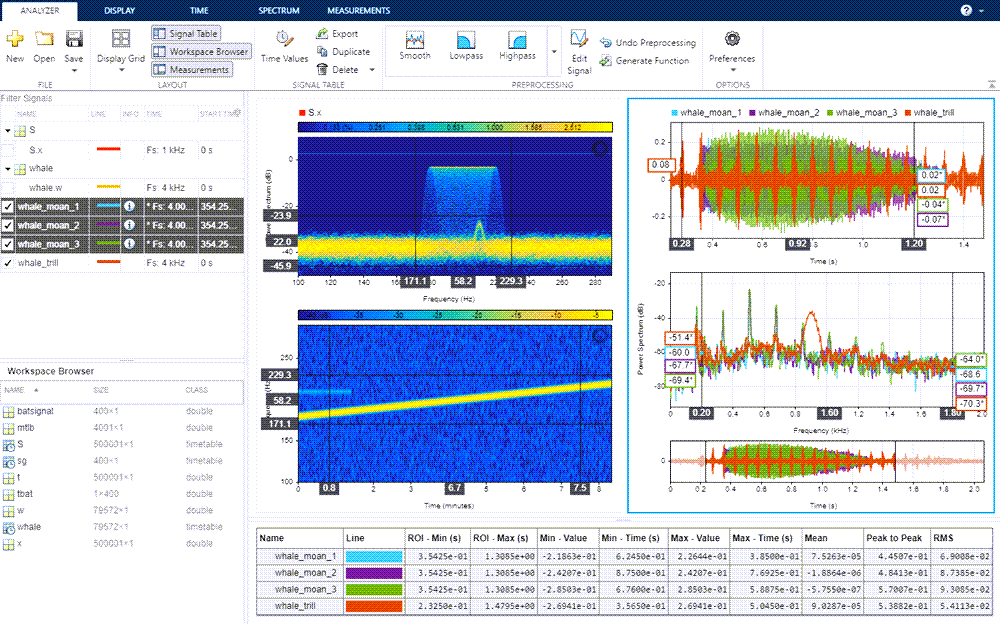
Task: Click the Edit Signal tool
Action: click(578, 50)
